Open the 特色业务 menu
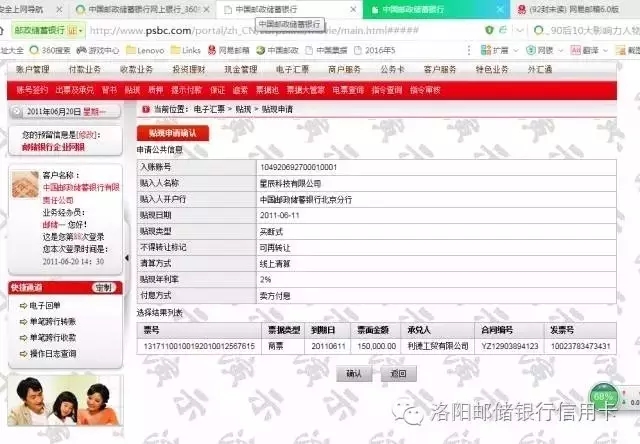 click(492, 69)
